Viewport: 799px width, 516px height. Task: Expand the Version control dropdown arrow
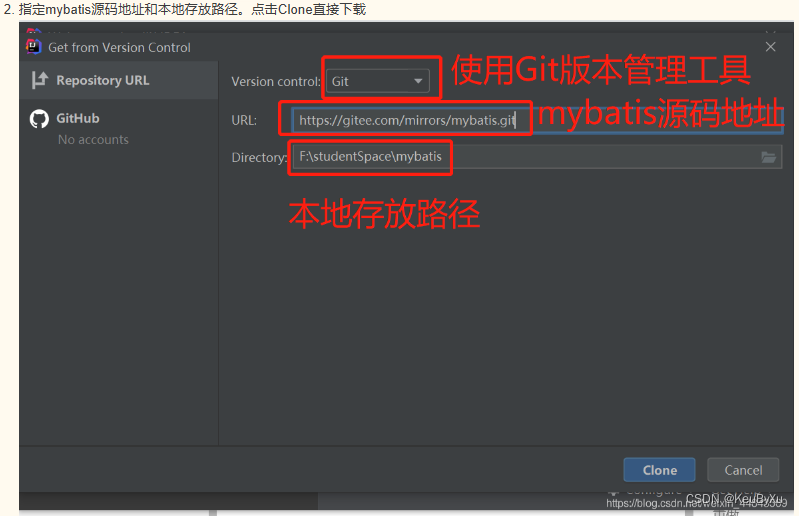coord(418,81)
